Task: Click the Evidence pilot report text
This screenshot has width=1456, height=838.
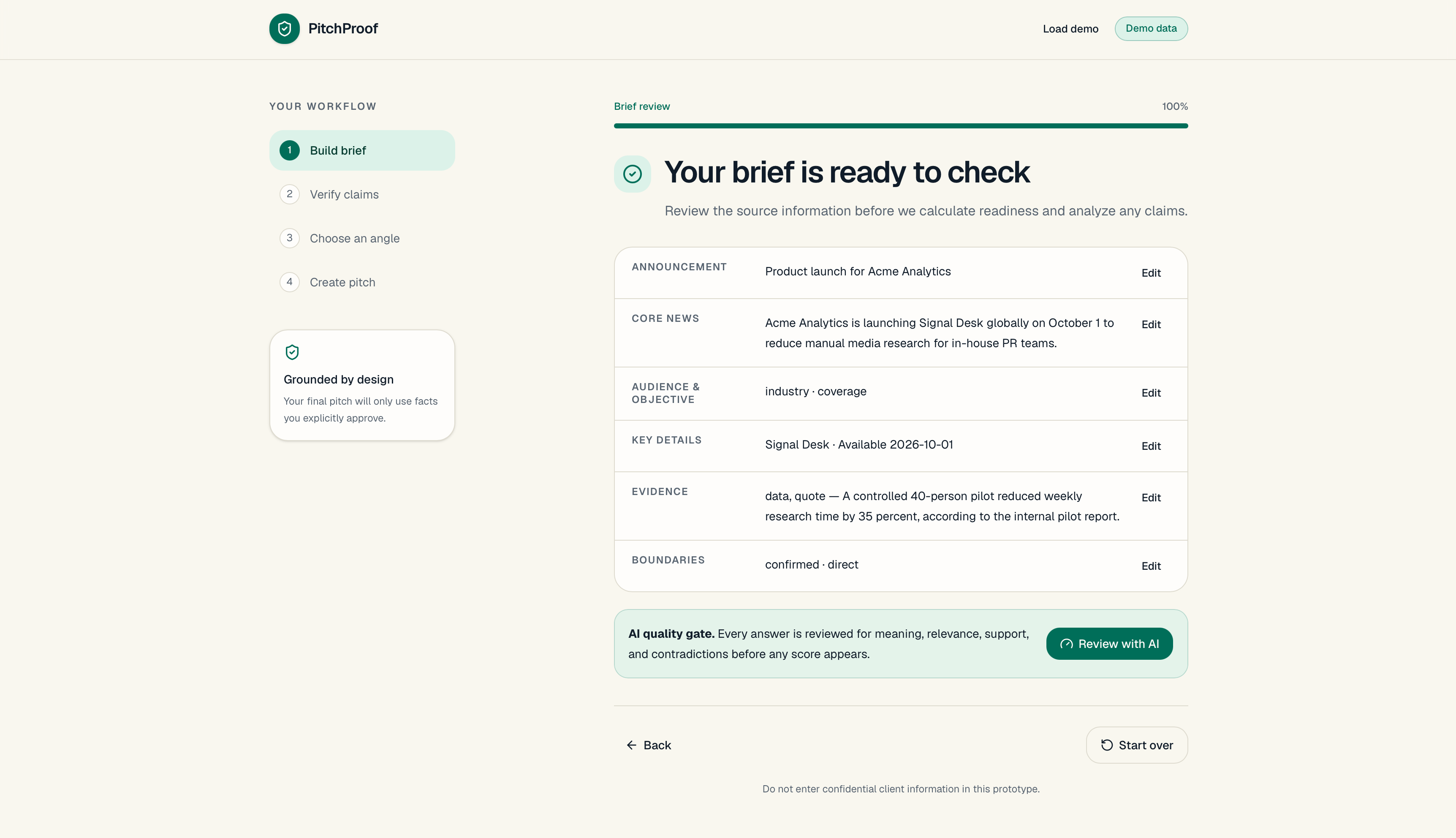Action: (942, 506)
